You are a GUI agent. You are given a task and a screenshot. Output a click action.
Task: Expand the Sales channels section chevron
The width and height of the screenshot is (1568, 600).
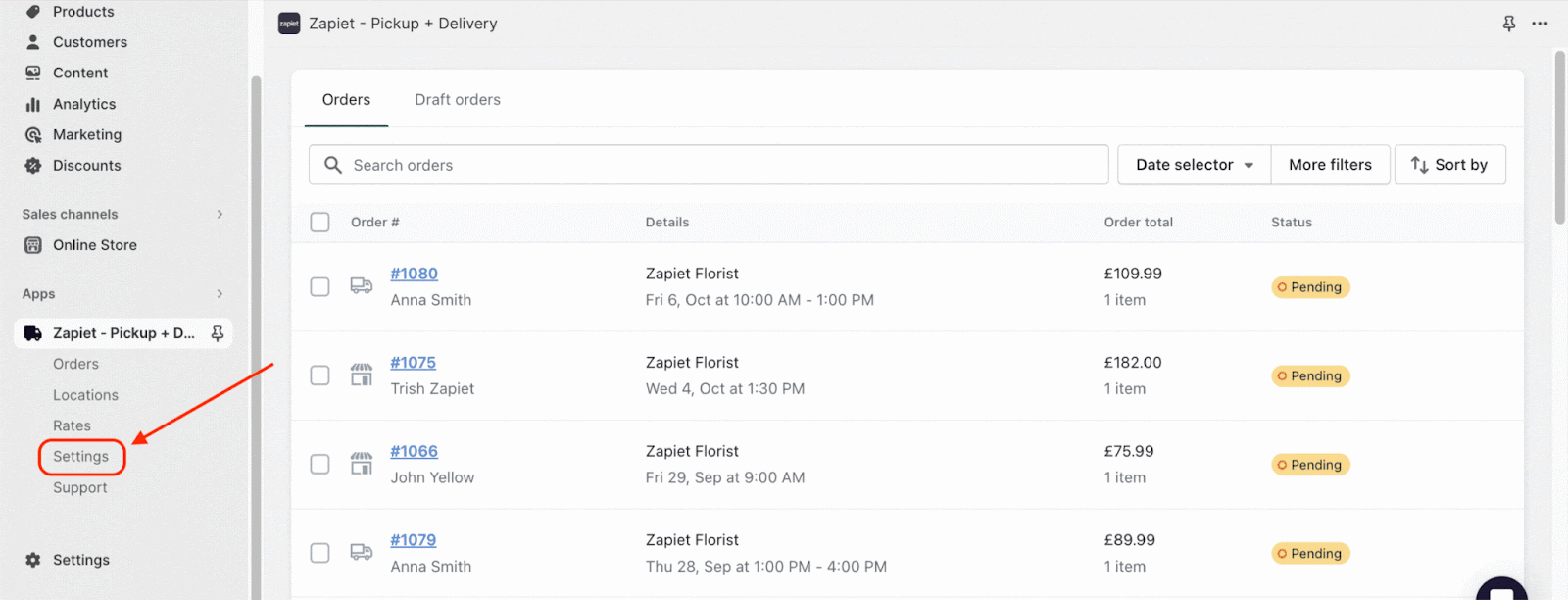click(x=220, y=214)
